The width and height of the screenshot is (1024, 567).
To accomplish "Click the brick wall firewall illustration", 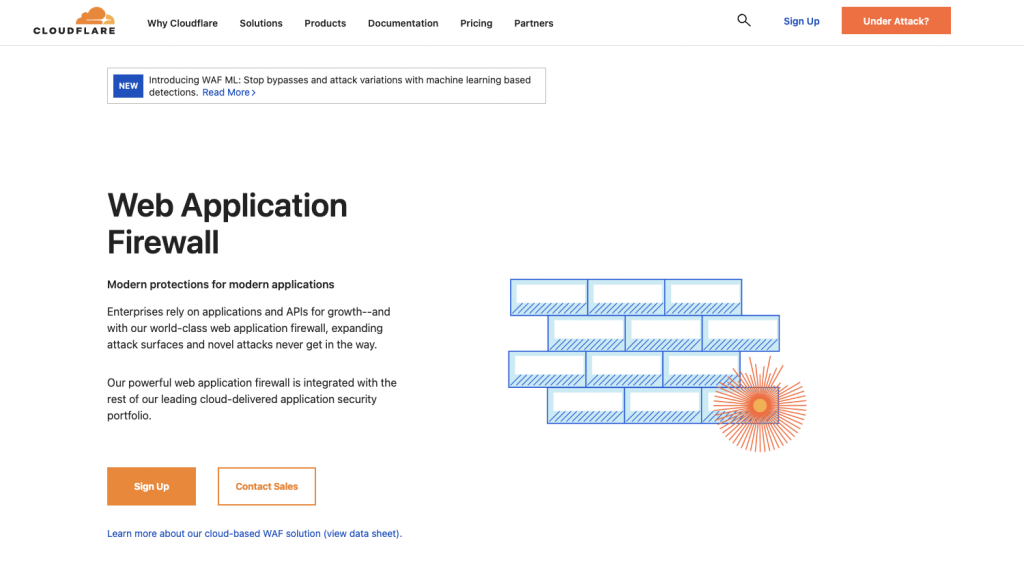I will coord(644,351).
